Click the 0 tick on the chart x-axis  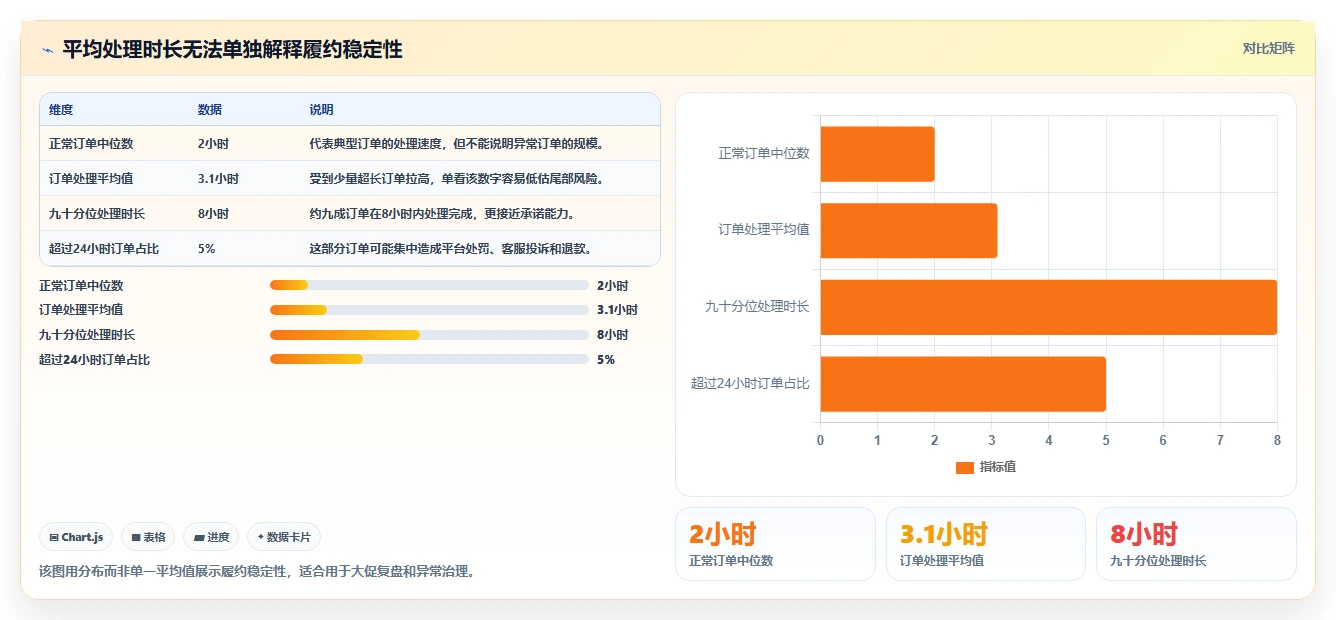[821, 440]
